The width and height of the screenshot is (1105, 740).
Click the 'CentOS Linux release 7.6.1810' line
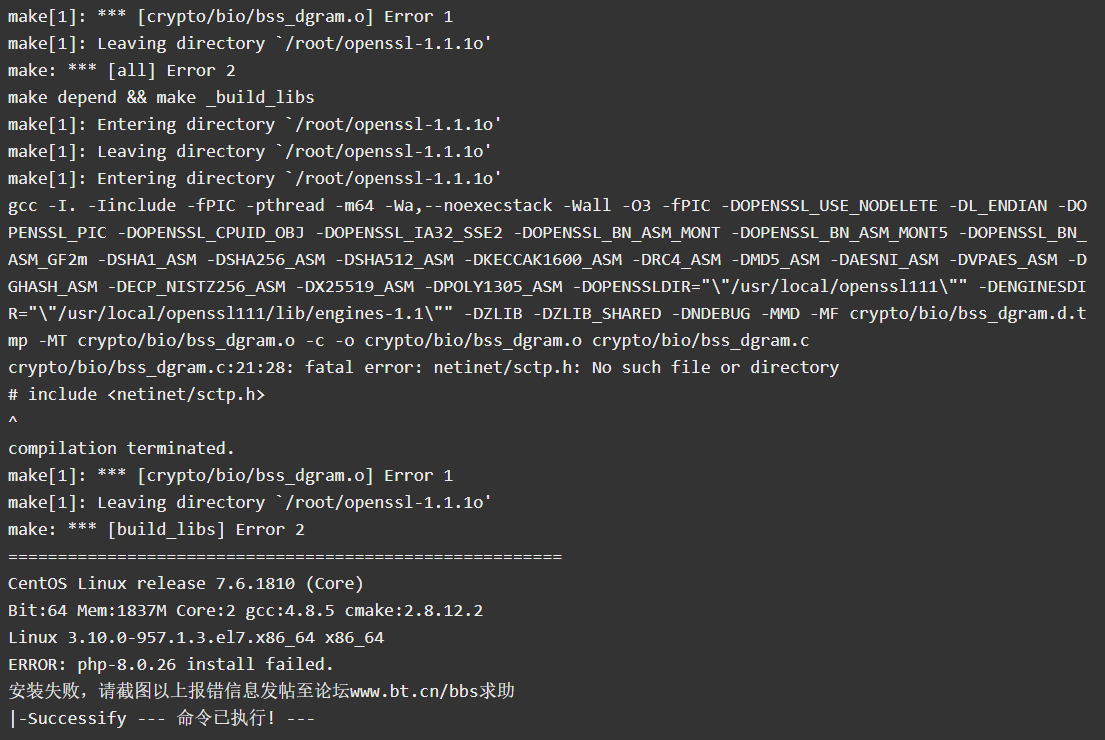pos(185,584)
